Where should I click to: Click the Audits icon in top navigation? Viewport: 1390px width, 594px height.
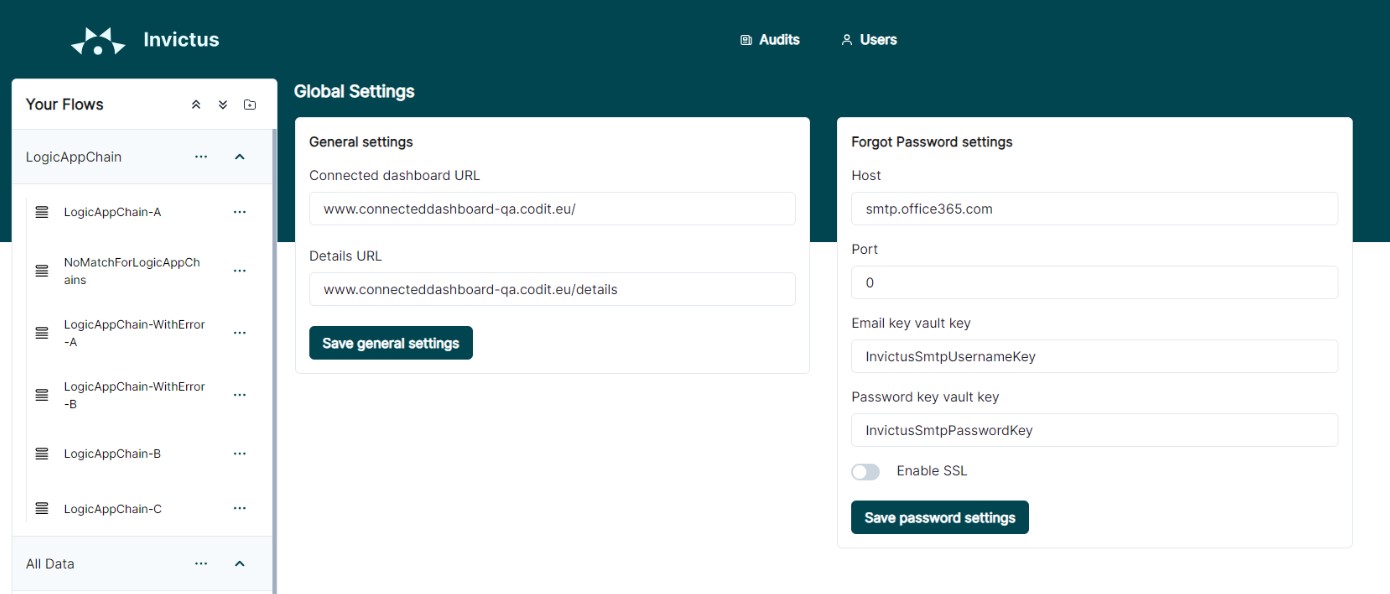(x=744, y=40)
